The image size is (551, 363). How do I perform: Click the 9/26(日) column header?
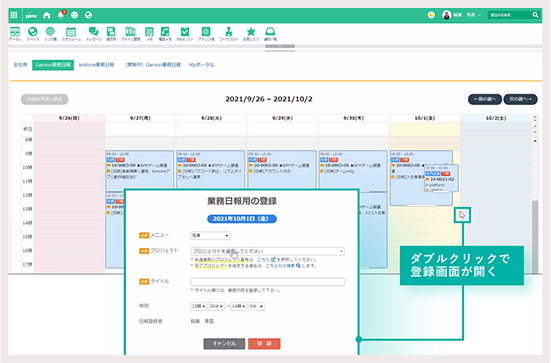[69, 118]
